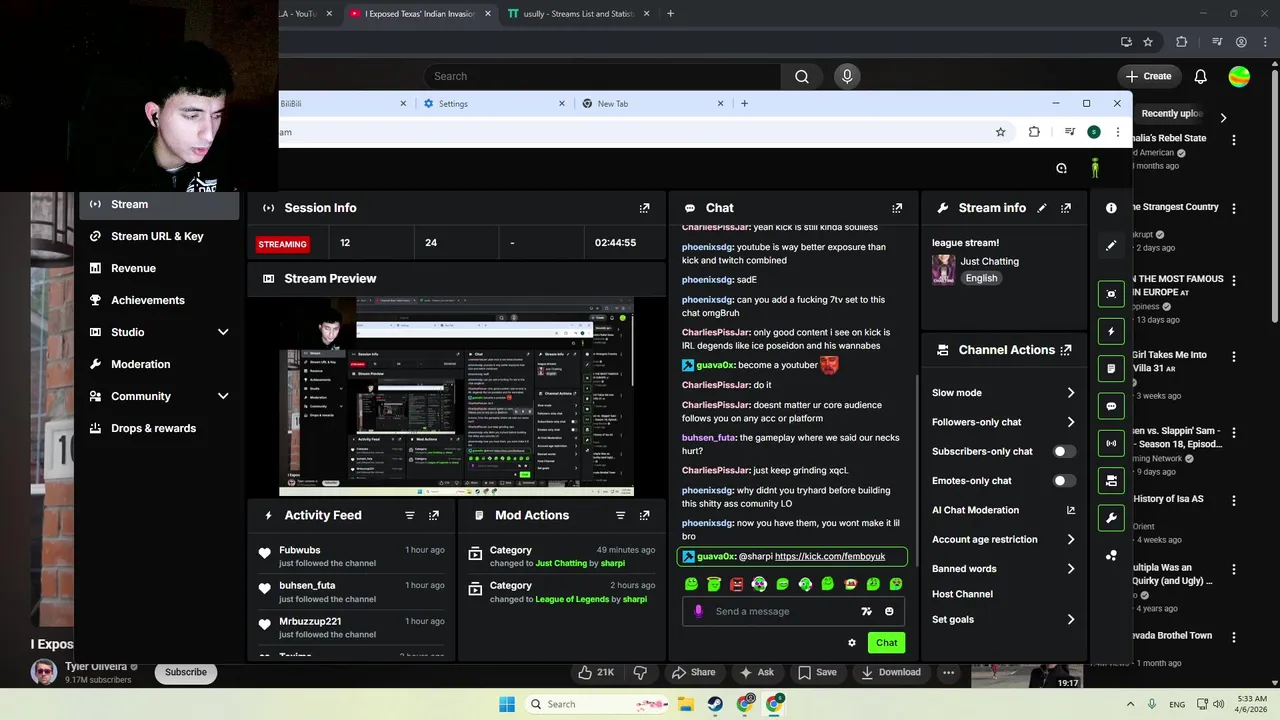Open Drops & rewards sidebar item
This screenshot has width=1280, height=720.
[x=159, y=428]
